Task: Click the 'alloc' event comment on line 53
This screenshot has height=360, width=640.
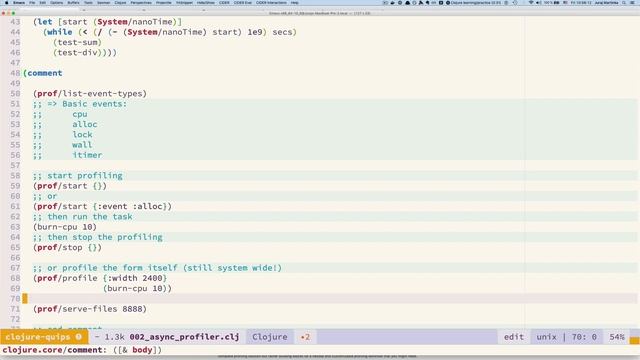Action: point(65,124)
